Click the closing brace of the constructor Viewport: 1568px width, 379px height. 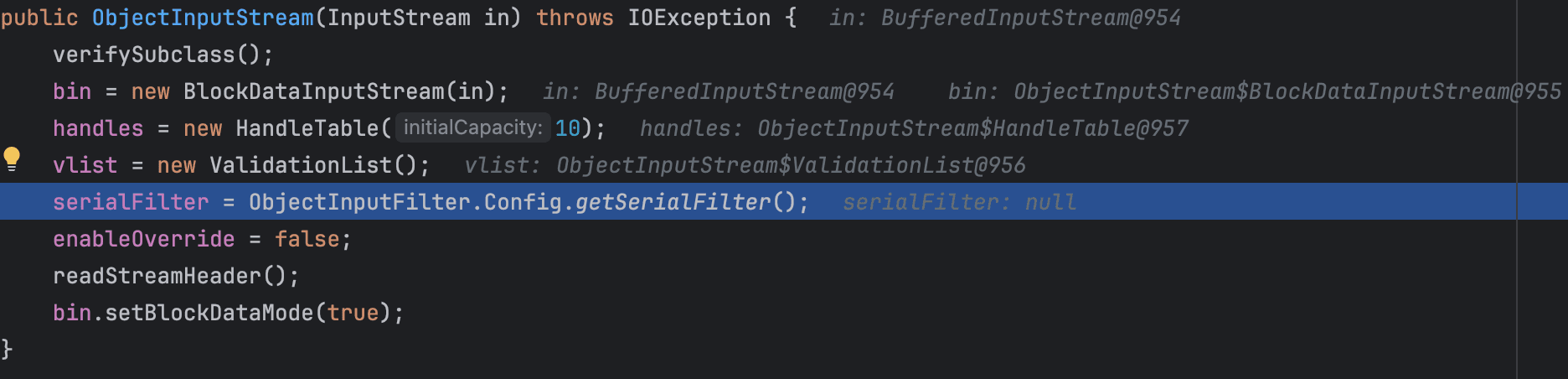[x=7, y=349]
